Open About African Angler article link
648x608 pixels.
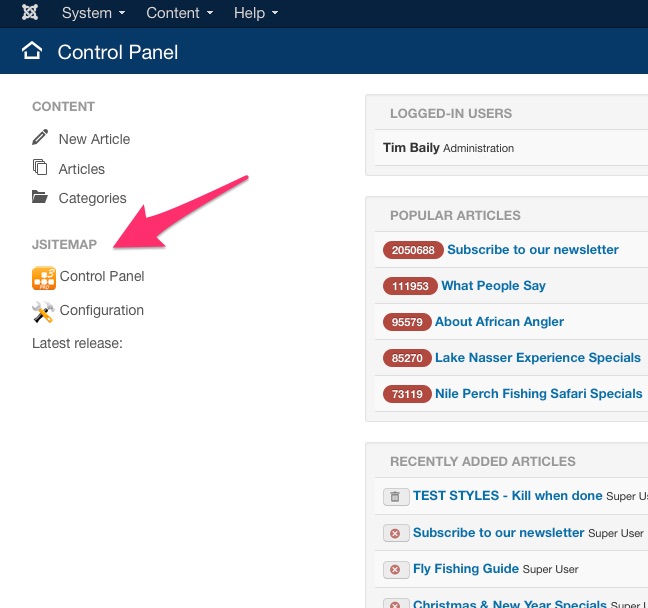pos(499,322)
